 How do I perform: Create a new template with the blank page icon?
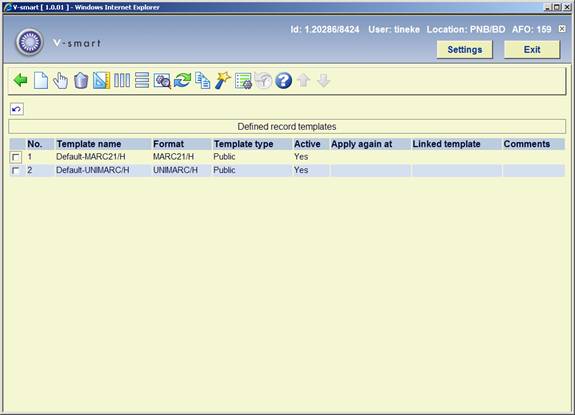tap(41, 80)
